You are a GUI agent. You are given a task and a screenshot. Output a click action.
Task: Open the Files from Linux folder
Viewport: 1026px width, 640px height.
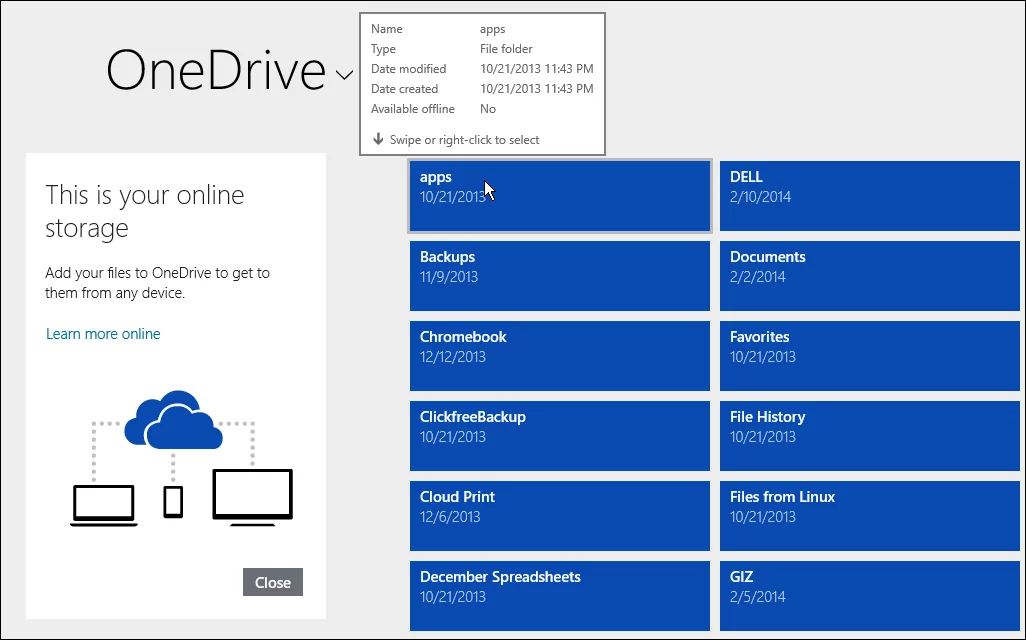click(868, 515)
